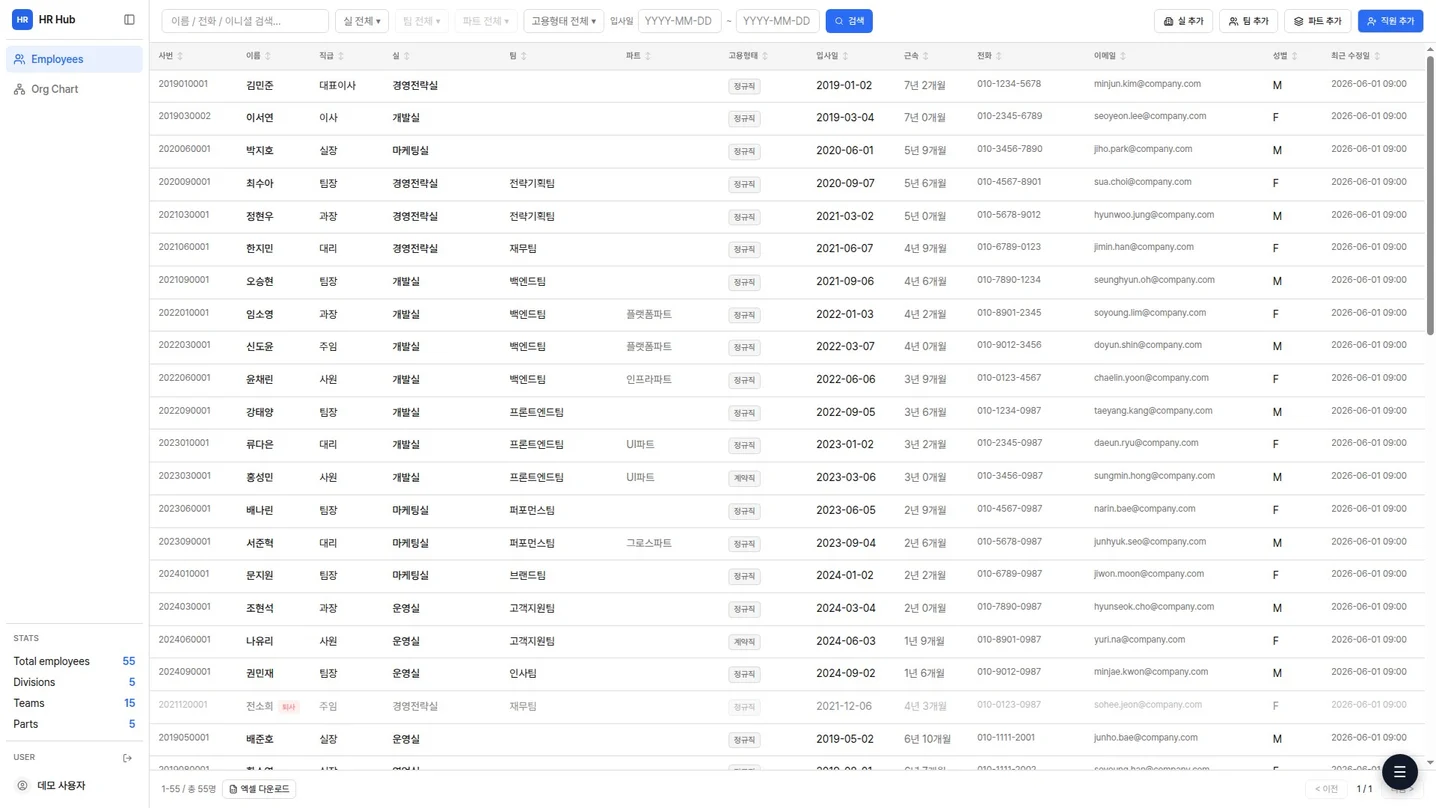Download the list via 엑셀 다운로드
Viewport: 1436px width, 808px height.
pos(259,789)
